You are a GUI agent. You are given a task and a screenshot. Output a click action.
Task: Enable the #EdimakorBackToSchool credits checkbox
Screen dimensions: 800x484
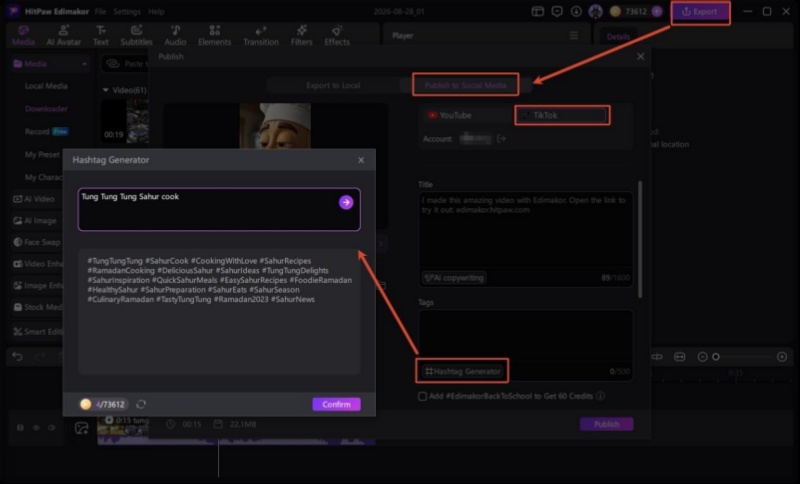tap(422, 396)
